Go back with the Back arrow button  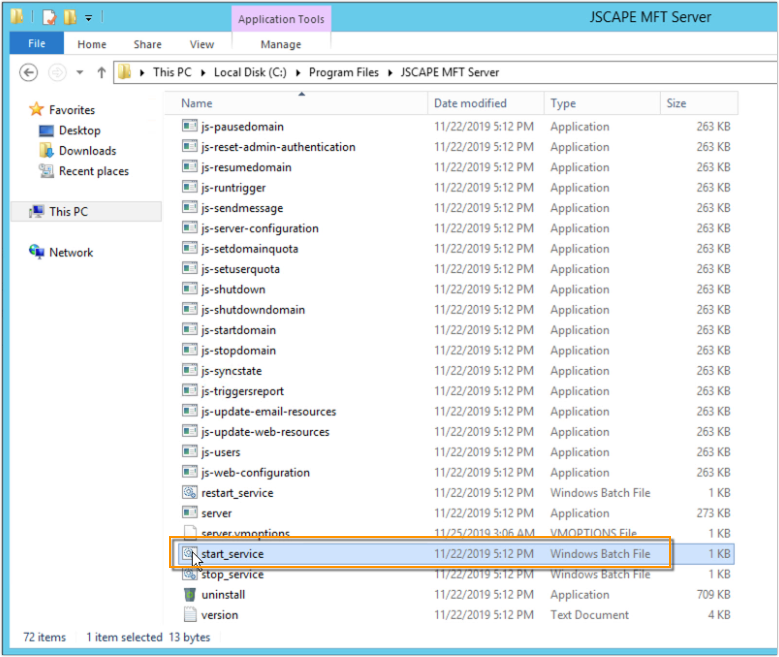pos(28,73)
